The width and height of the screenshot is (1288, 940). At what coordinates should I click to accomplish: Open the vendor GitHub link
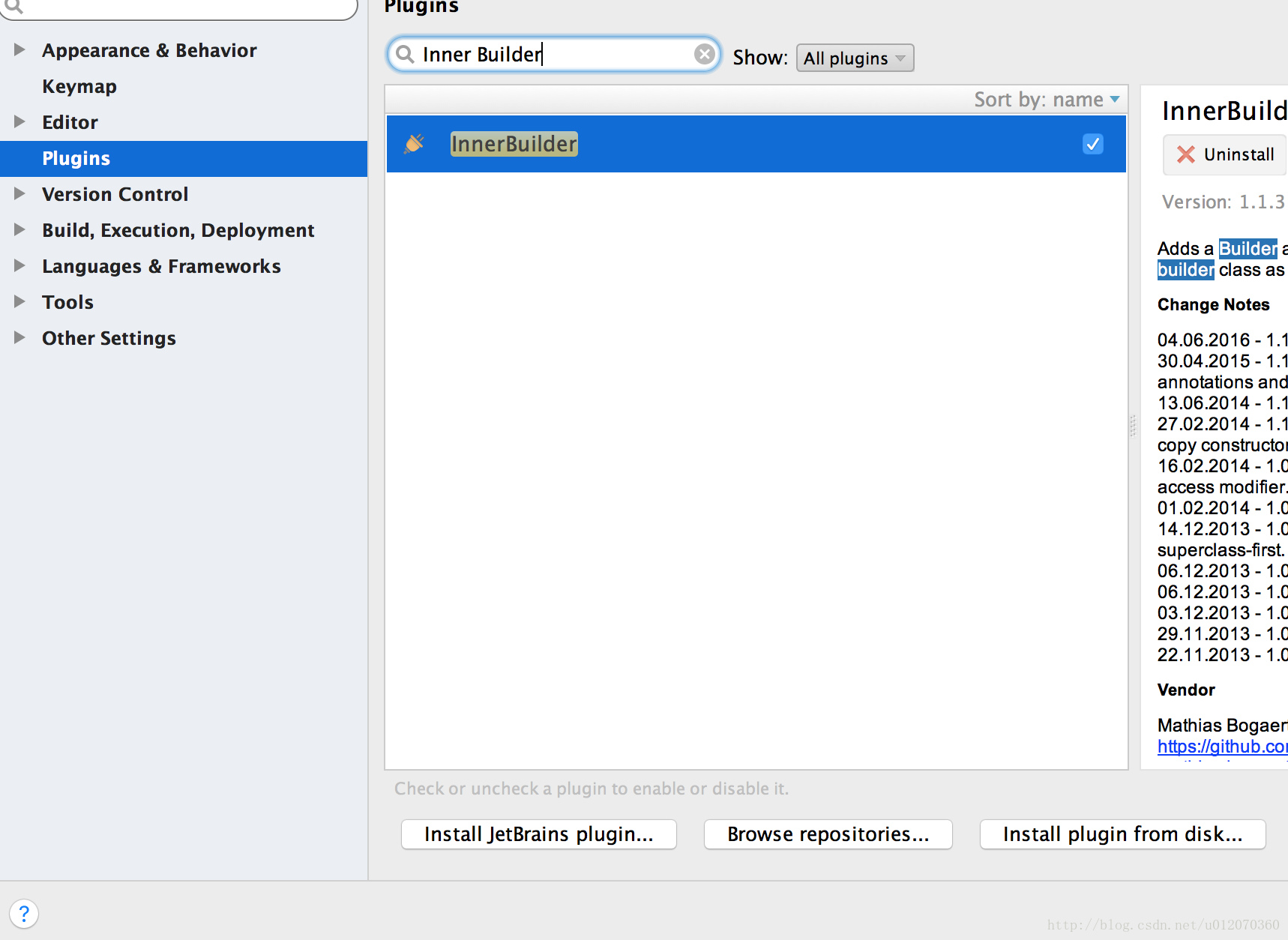[1222, 747]
